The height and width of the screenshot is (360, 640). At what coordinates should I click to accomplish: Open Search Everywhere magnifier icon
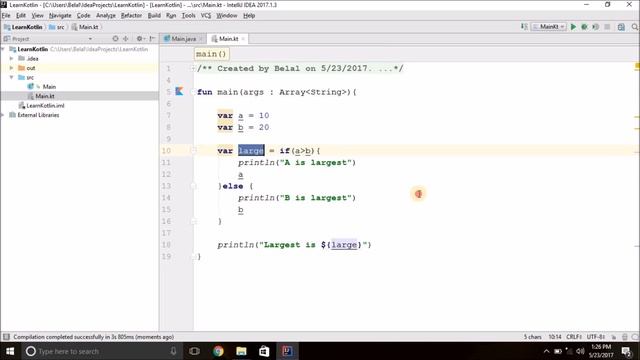pos(635,27)
